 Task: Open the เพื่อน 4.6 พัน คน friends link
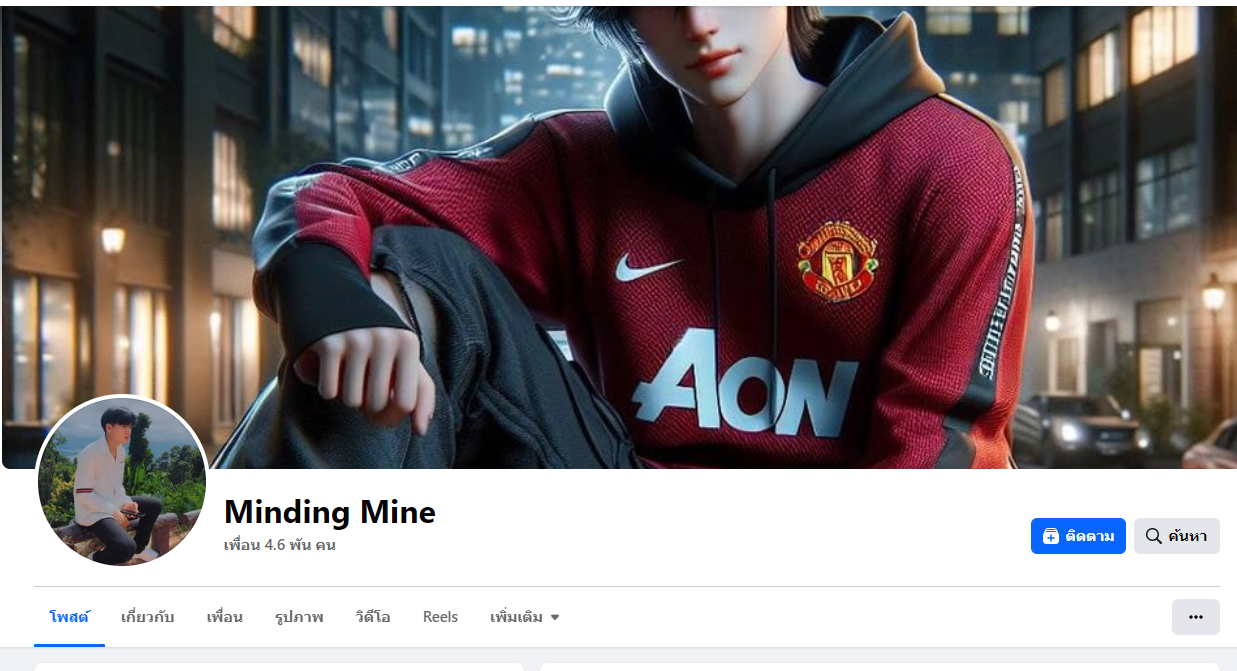pyautogui.click(x=280, y=545)
